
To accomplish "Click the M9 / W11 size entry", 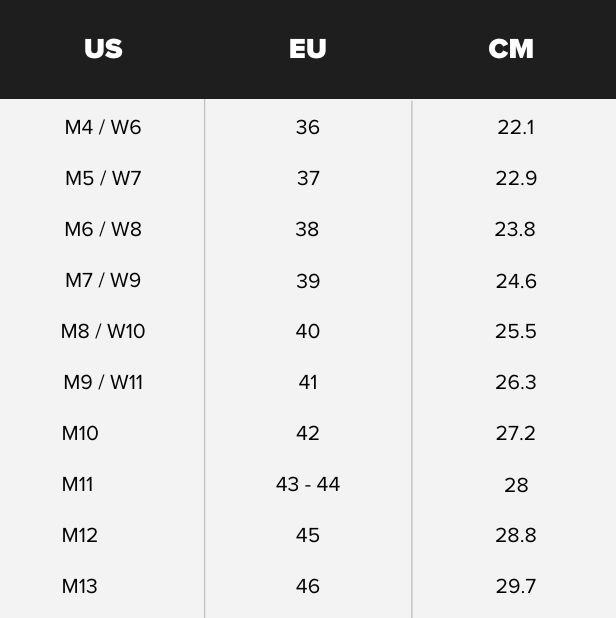I will 103,382.
